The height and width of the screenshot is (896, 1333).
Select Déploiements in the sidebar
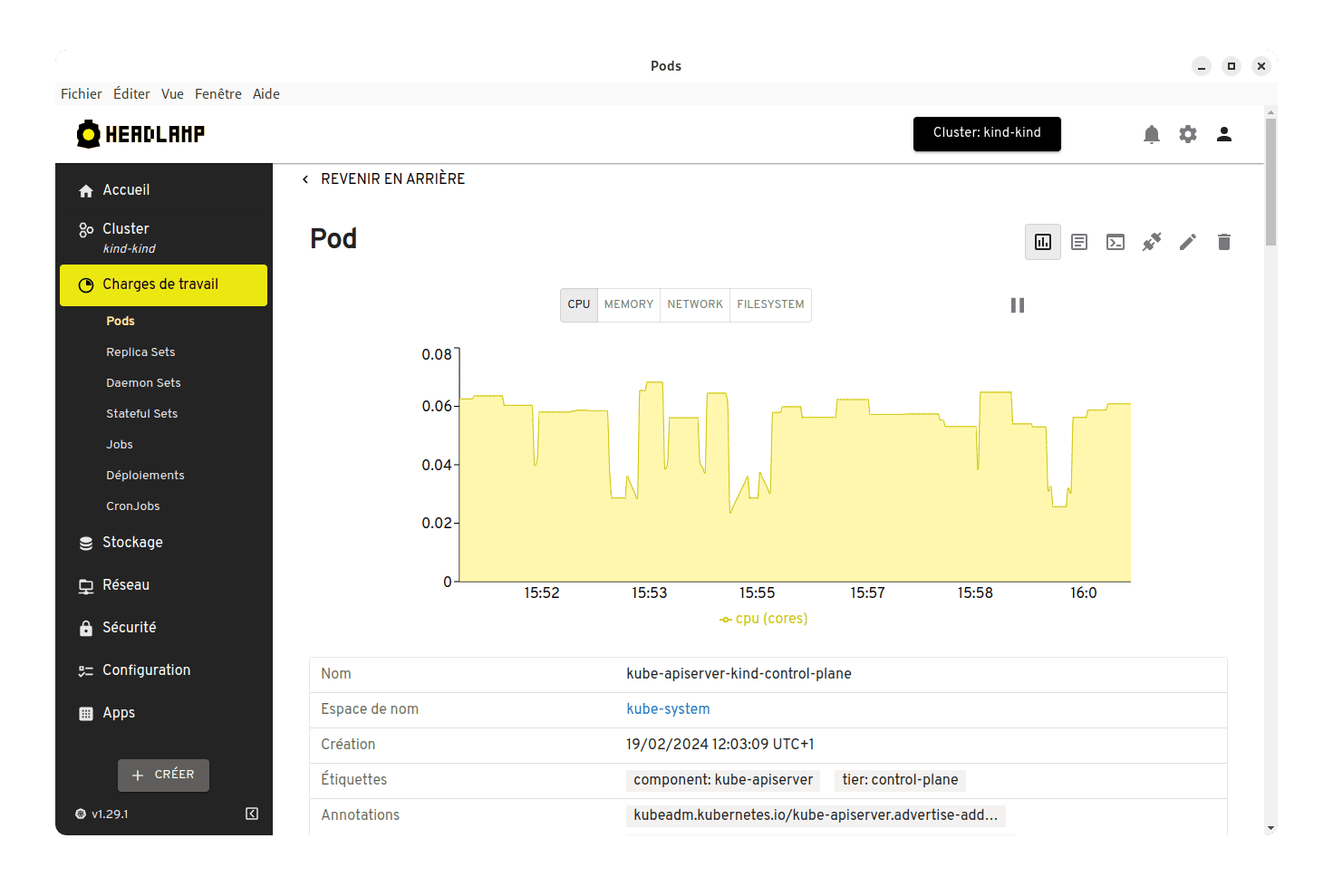[x=145, y=476]
